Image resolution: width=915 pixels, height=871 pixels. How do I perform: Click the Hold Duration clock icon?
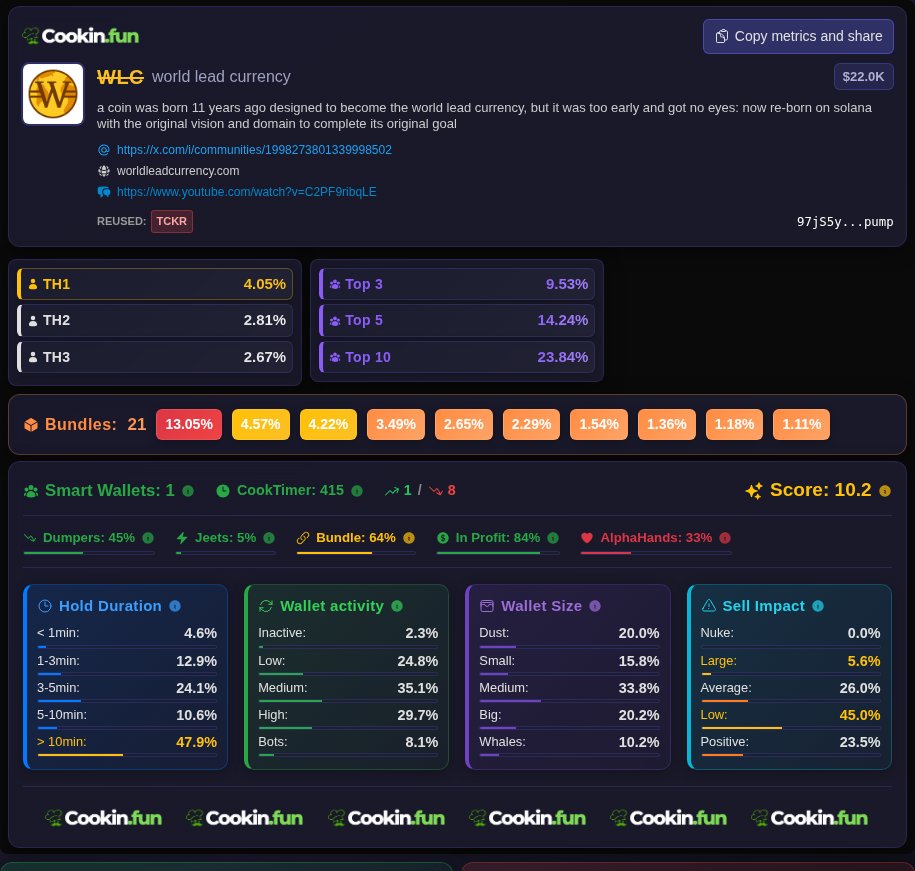point(45,606)
